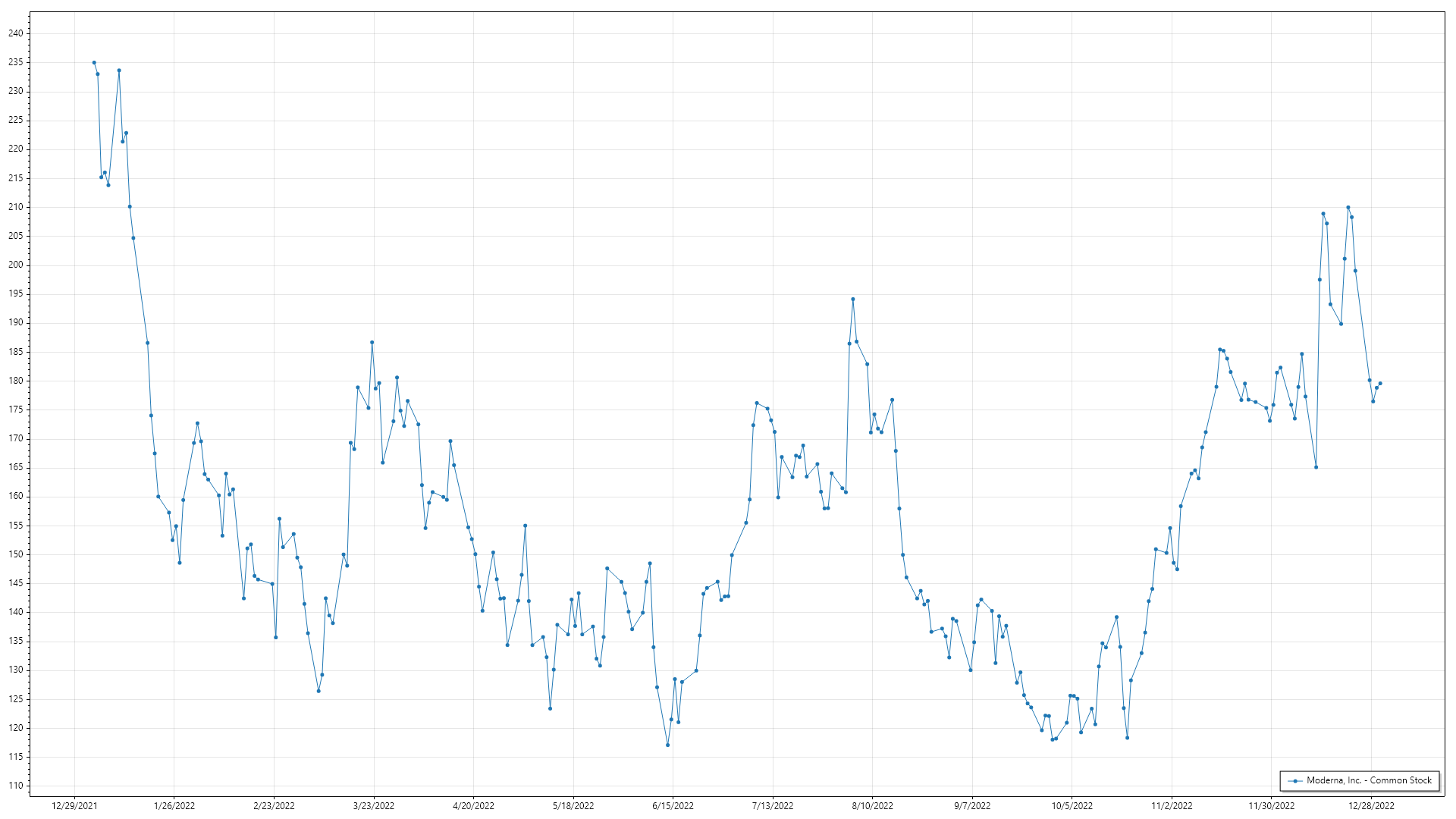This screenshot has width=1456, height=819.
Task: Select the 3/23/2022 x-axis date label
Action: pyautogui.click(x=374, y=806)
